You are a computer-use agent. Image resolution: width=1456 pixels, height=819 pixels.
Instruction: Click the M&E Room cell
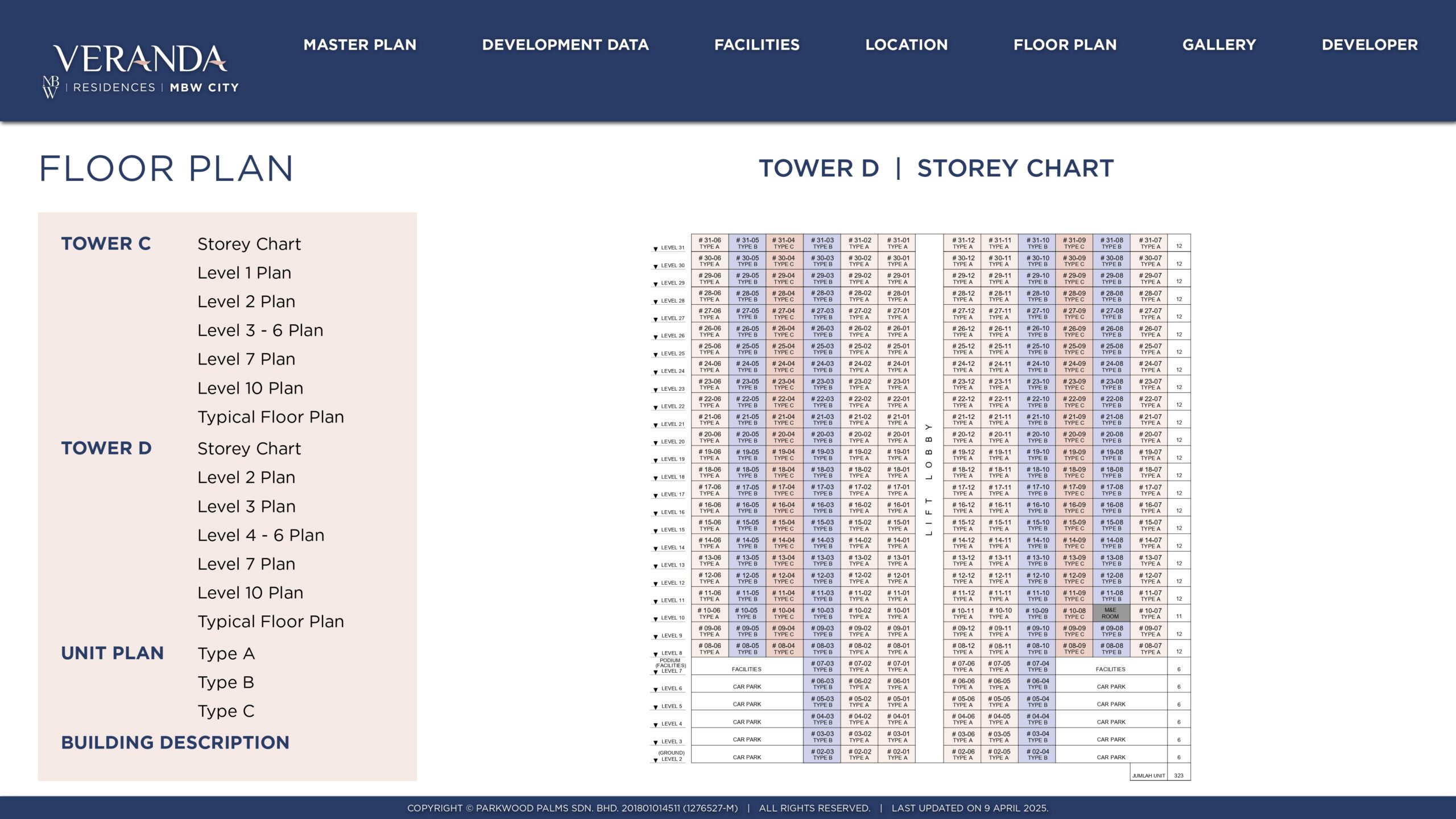coord(1110,613)
